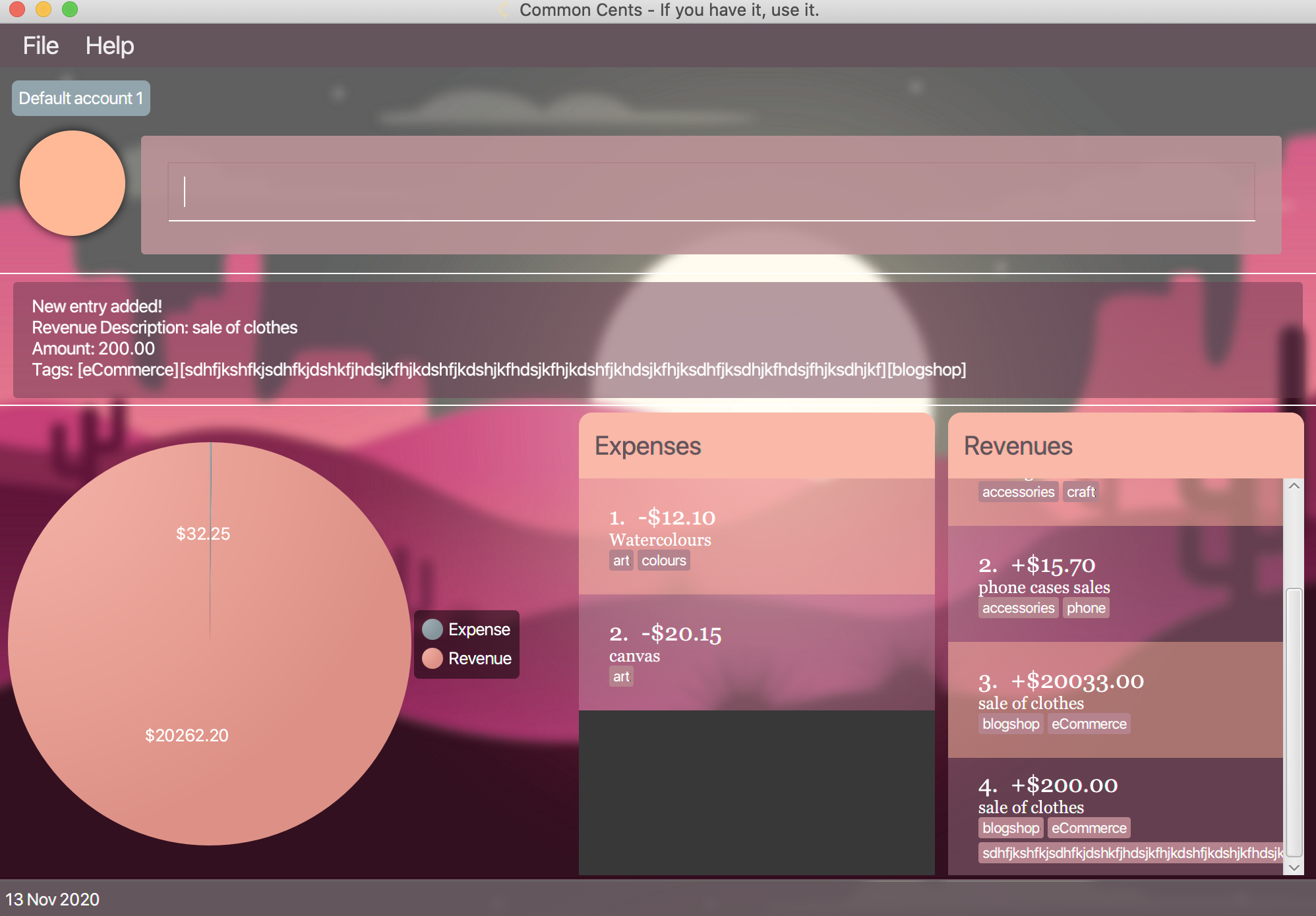Click the Revenues list scrollbar thumb
Viewport: 1316px width, 916px height.
(1294, 722)
